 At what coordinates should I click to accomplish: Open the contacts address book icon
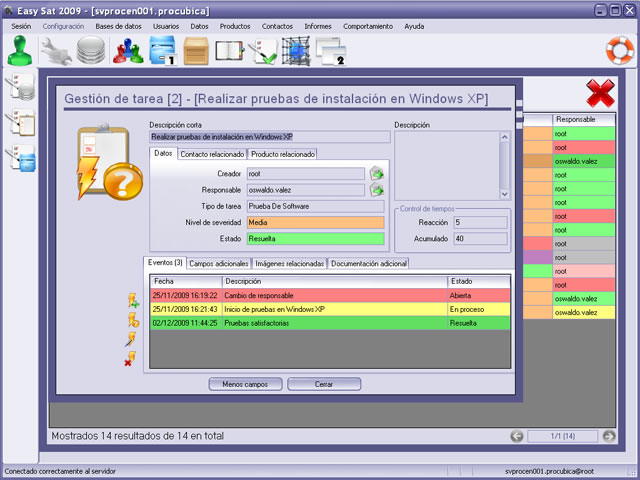[229, 51]
